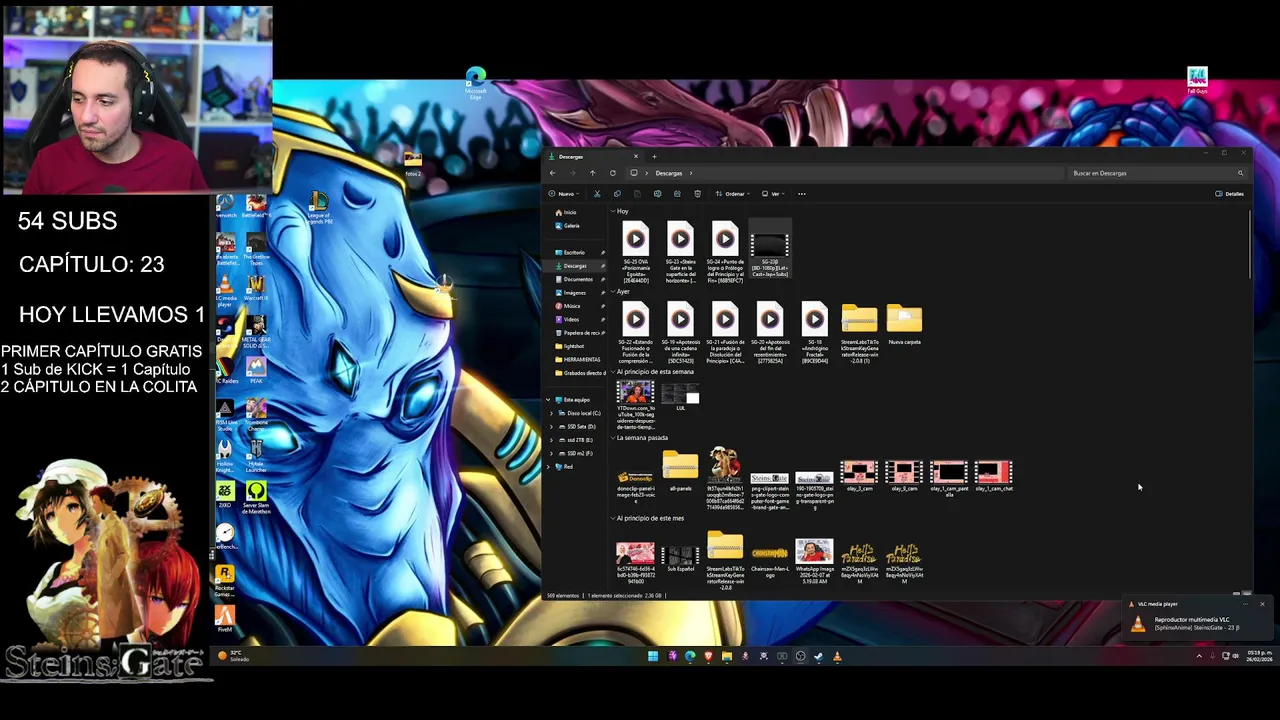Select the Nueva carpeta folder
The image size is (1280, 720).
click(x=904, y=326)
